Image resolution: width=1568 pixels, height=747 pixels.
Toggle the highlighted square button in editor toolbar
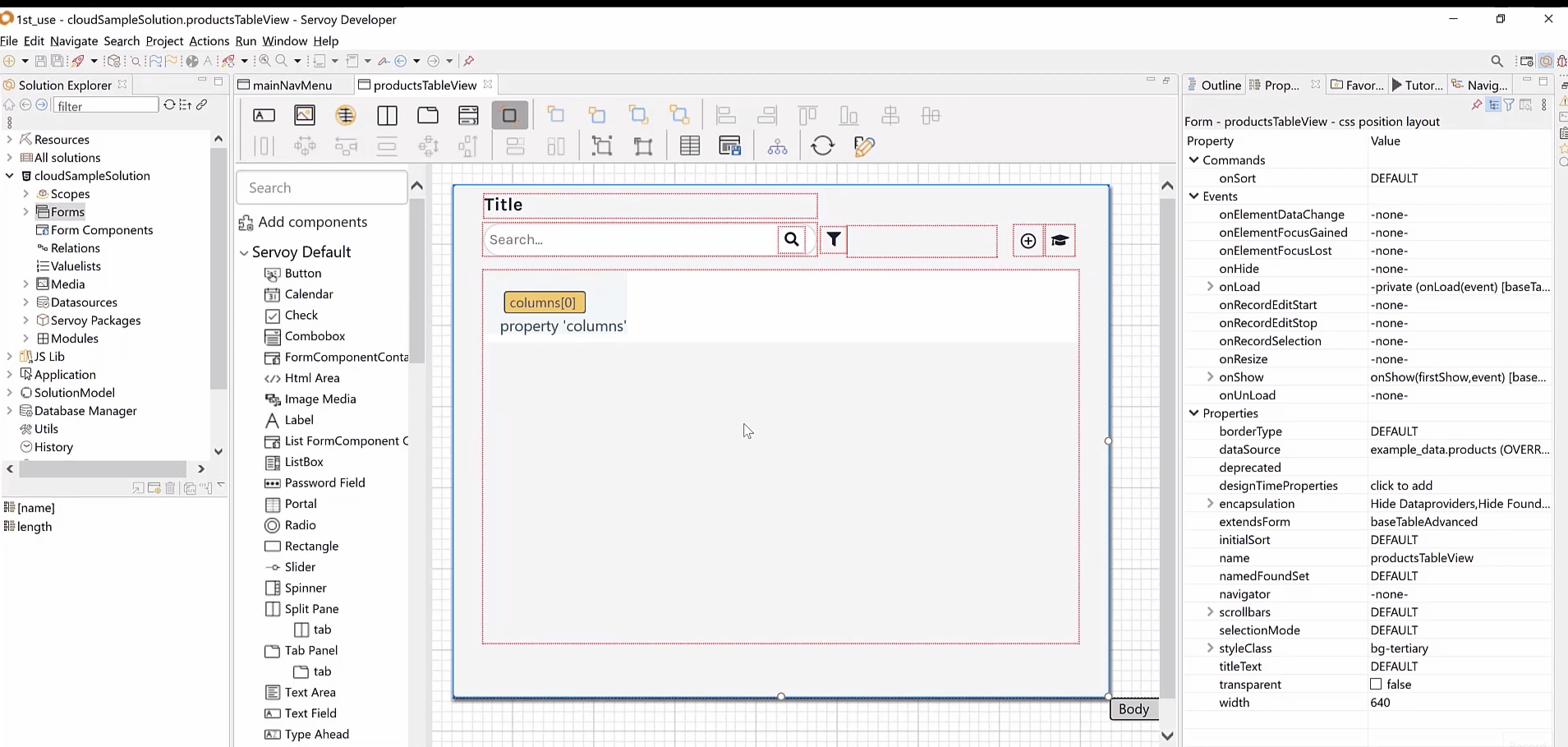tap(509, 116)
